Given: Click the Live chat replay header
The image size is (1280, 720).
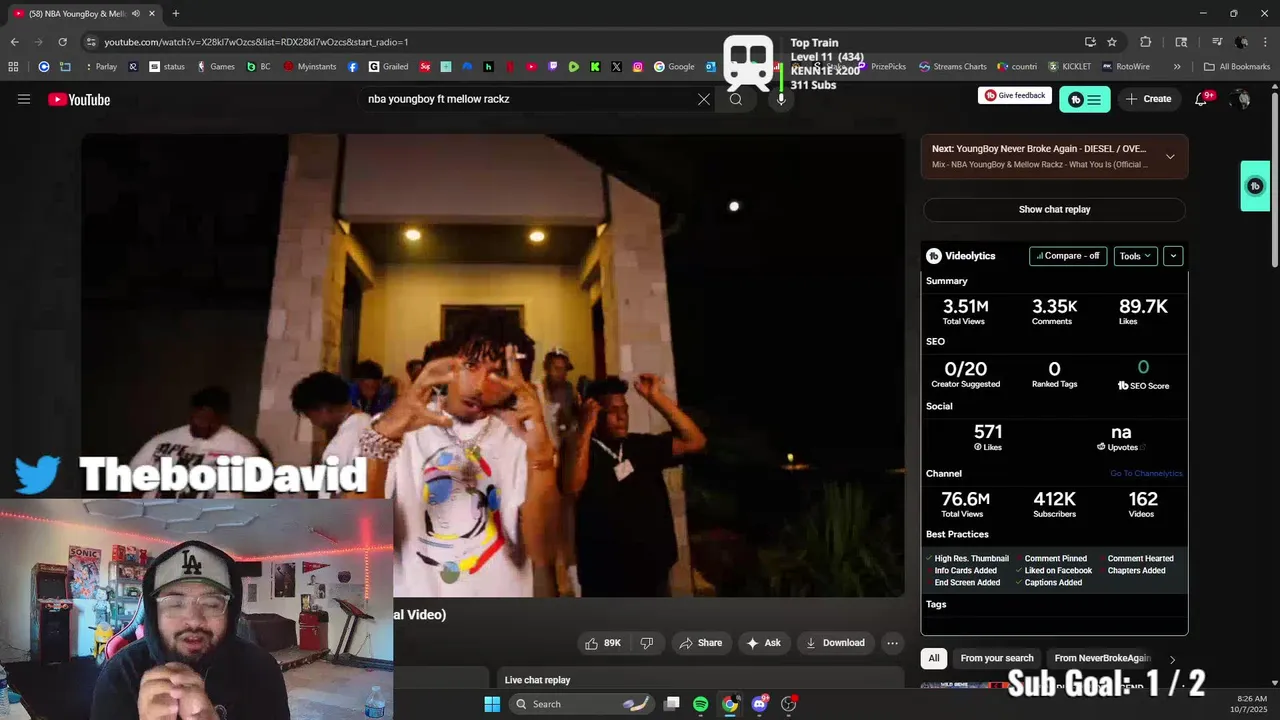Looking at the screenshot, I should (537, 680).
